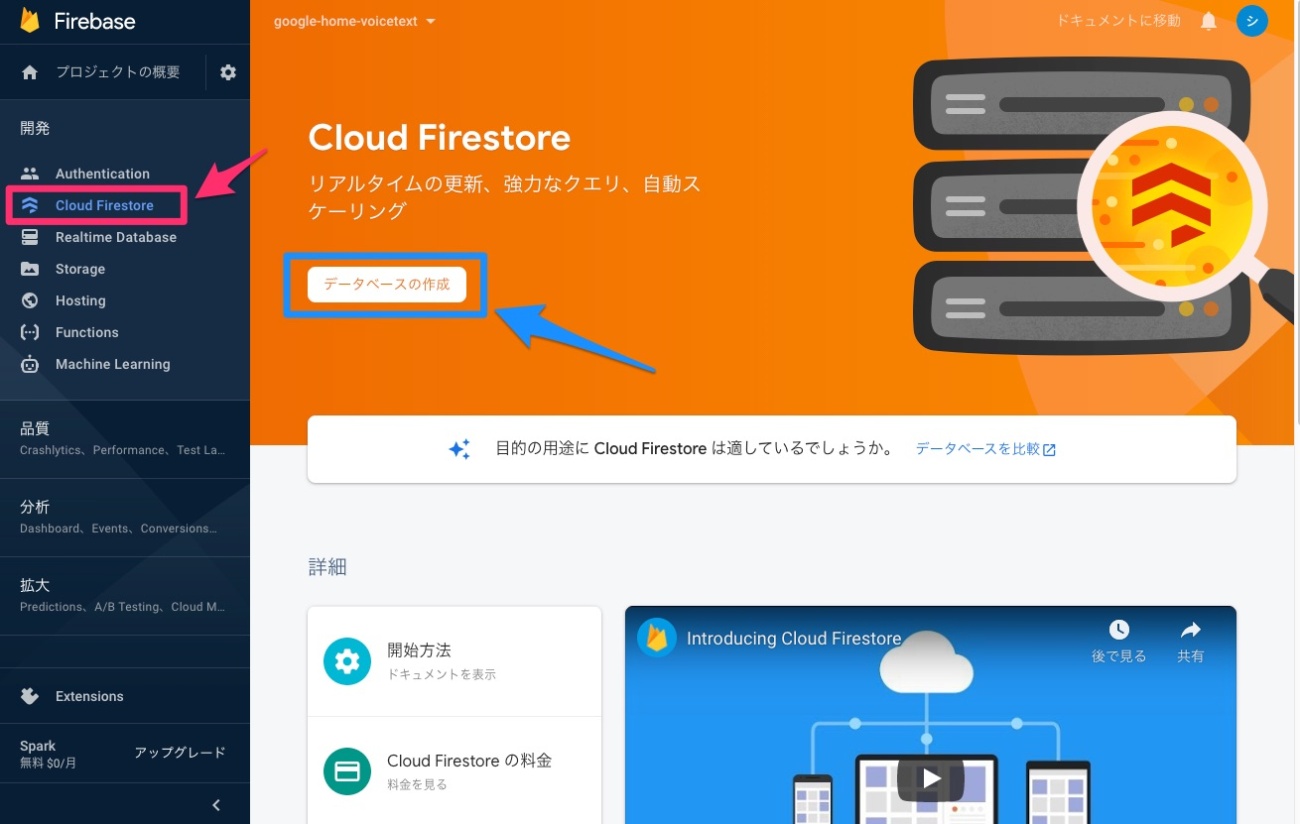The width and height of the screenshot is (1300, 824).
Task: Open 開始方法 documentation card
Action: pos(454,661)
